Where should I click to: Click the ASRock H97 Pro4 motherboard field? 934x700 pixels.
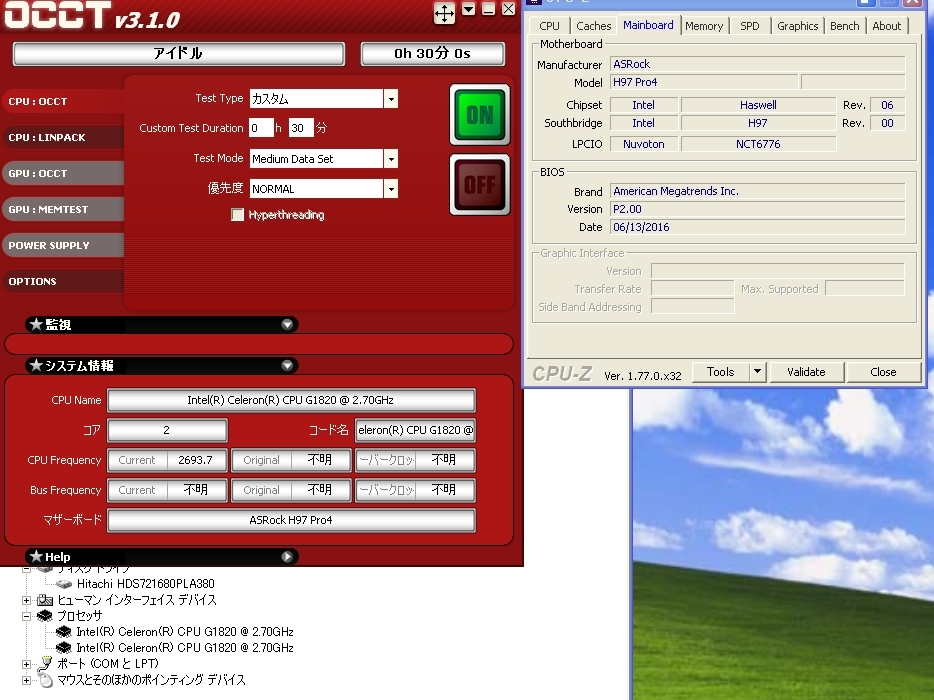[x=291, y=520]
